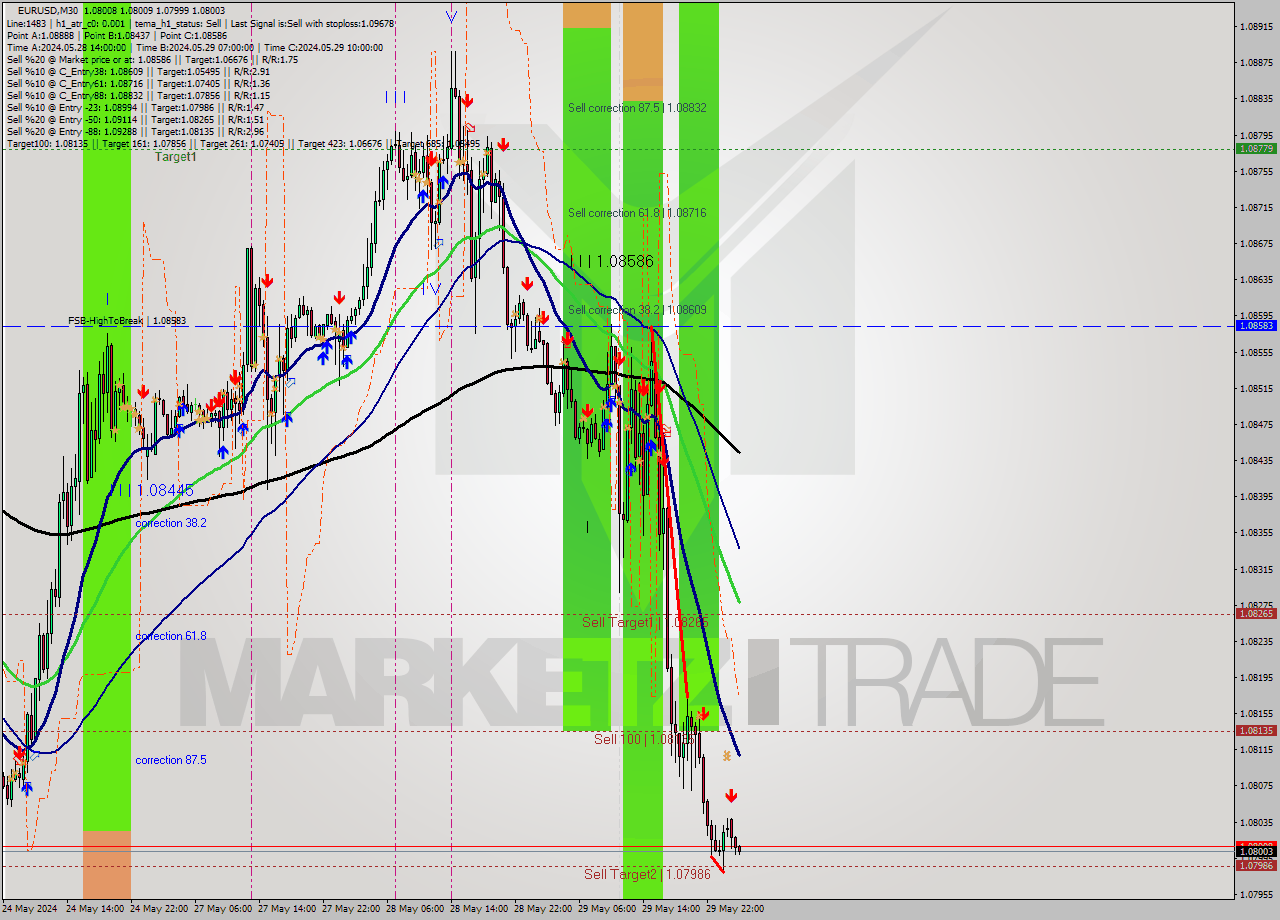Select the Sell correction 61.8 | 1.08716 label
1280x920 pixels.
coord(637,213)
